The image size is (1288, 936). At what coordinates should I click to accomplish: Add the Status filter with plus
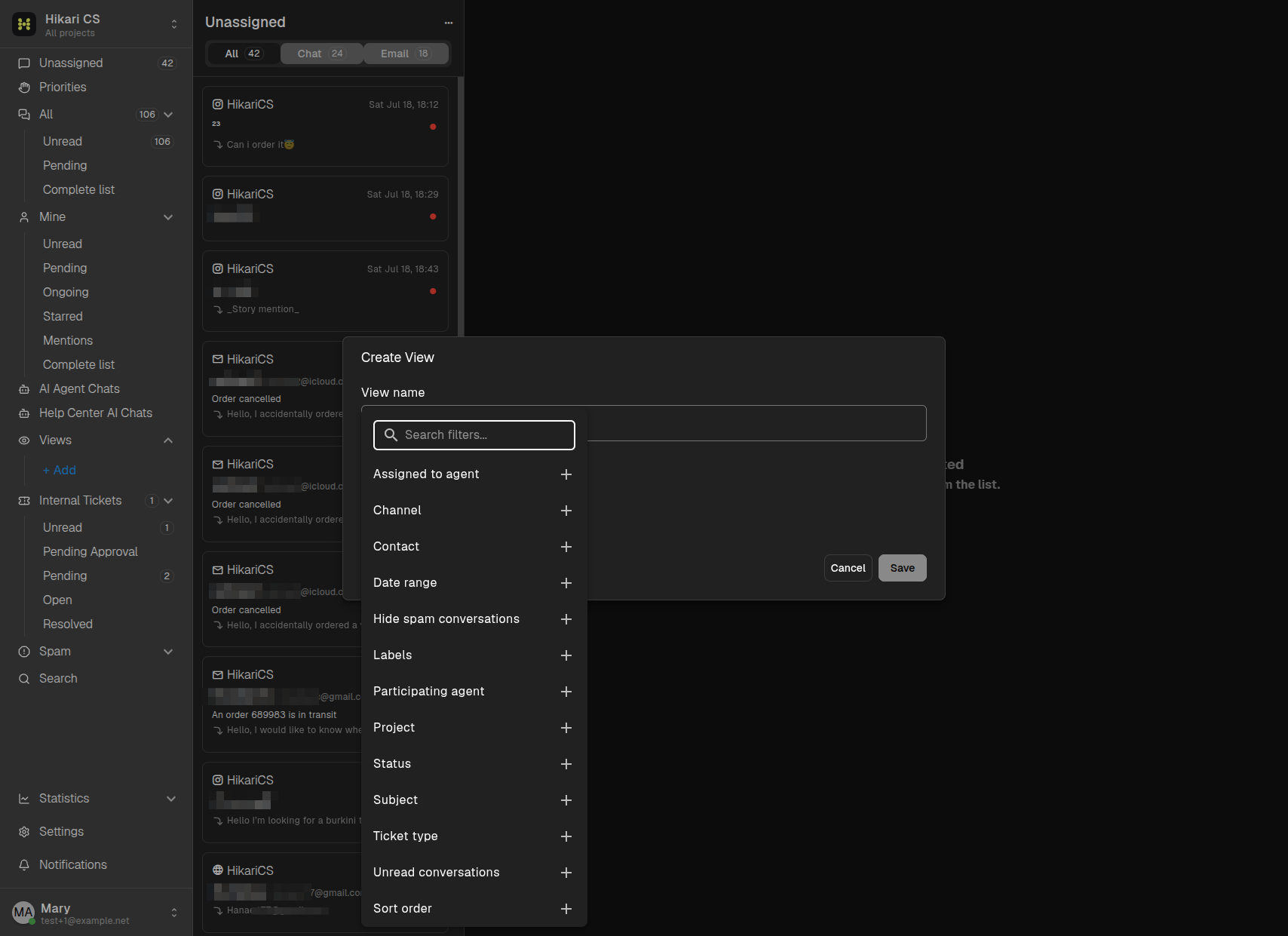pos(566,764)
